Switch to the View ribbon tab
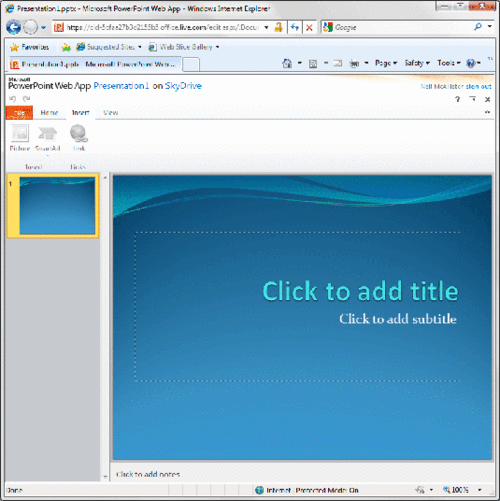 [111, 113]
